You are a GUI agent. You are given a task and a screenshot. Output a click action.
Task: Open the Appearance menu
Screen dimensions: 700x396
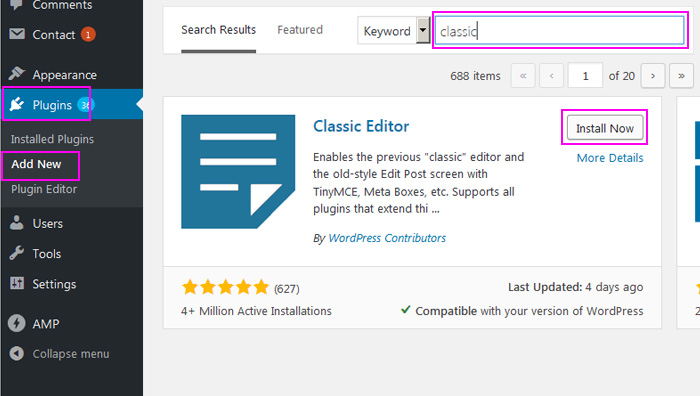pos(64,75)
